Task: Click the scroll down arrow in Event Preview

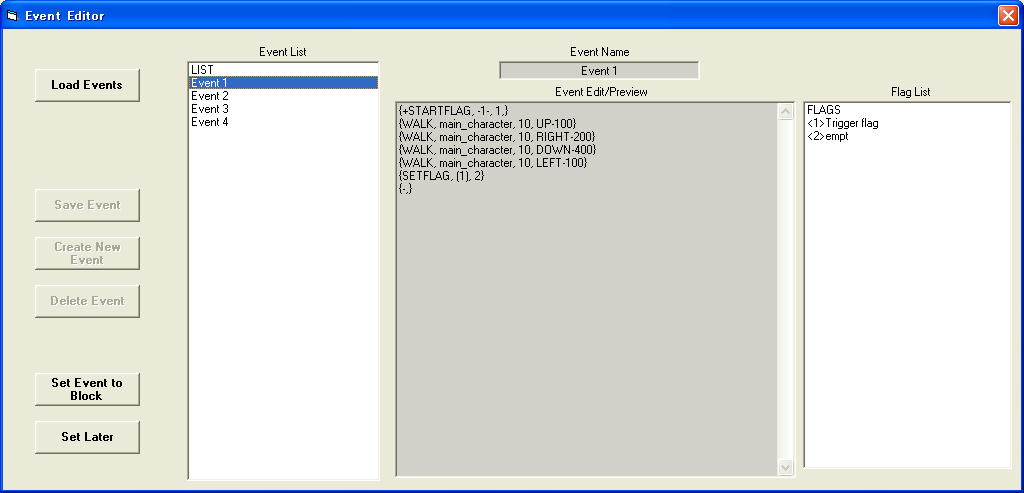Action: 785,467
